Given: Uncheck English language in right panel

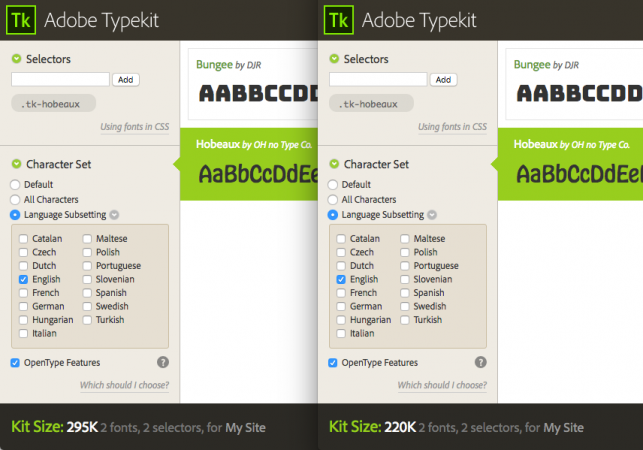Looking at the screenshot, I should click(x=341, y=279).
